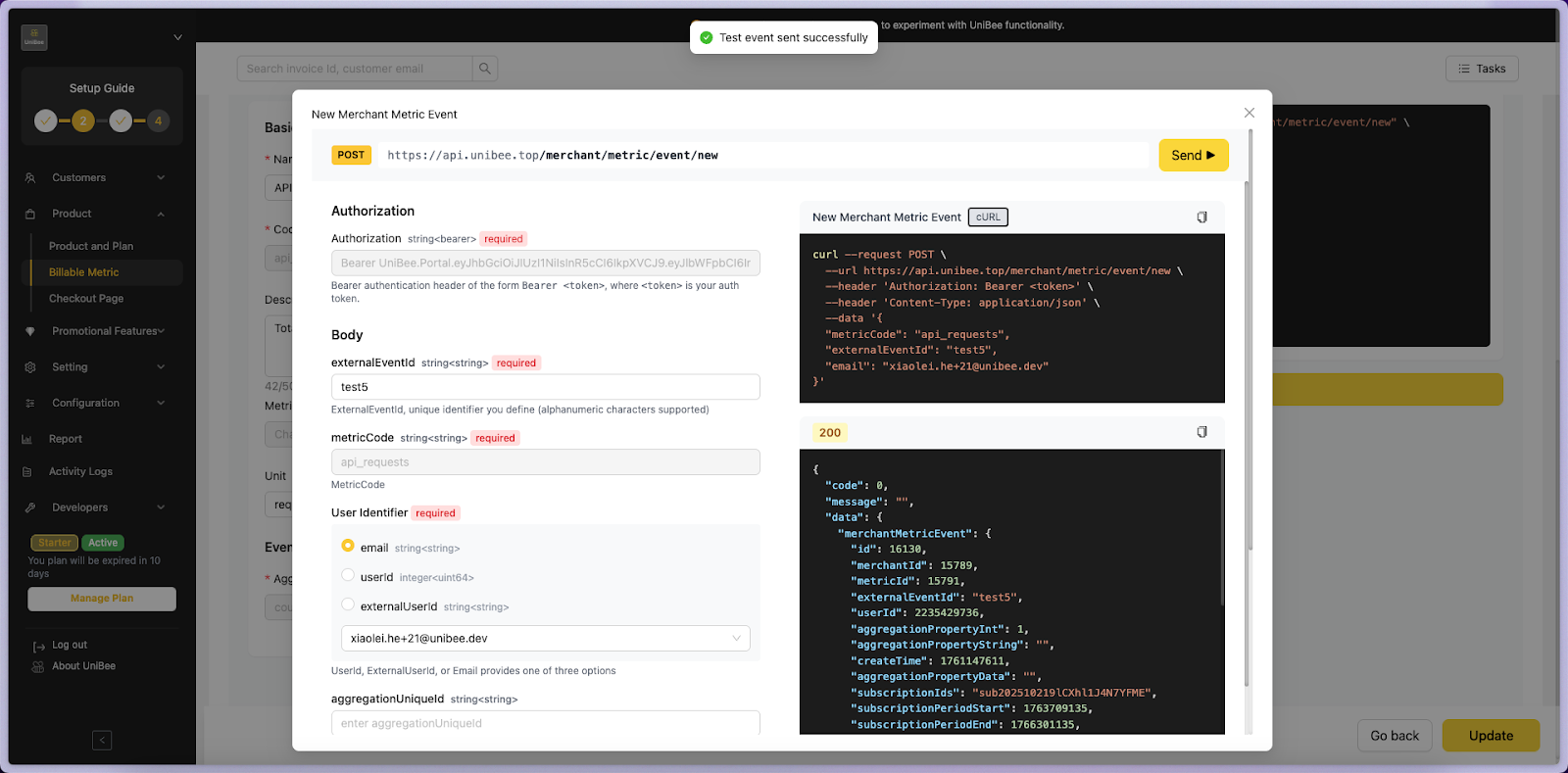The width and height of the screenshot is (1568, 773).
Task: Click the Developers wrench icon
Action: (x=29, y=507)
